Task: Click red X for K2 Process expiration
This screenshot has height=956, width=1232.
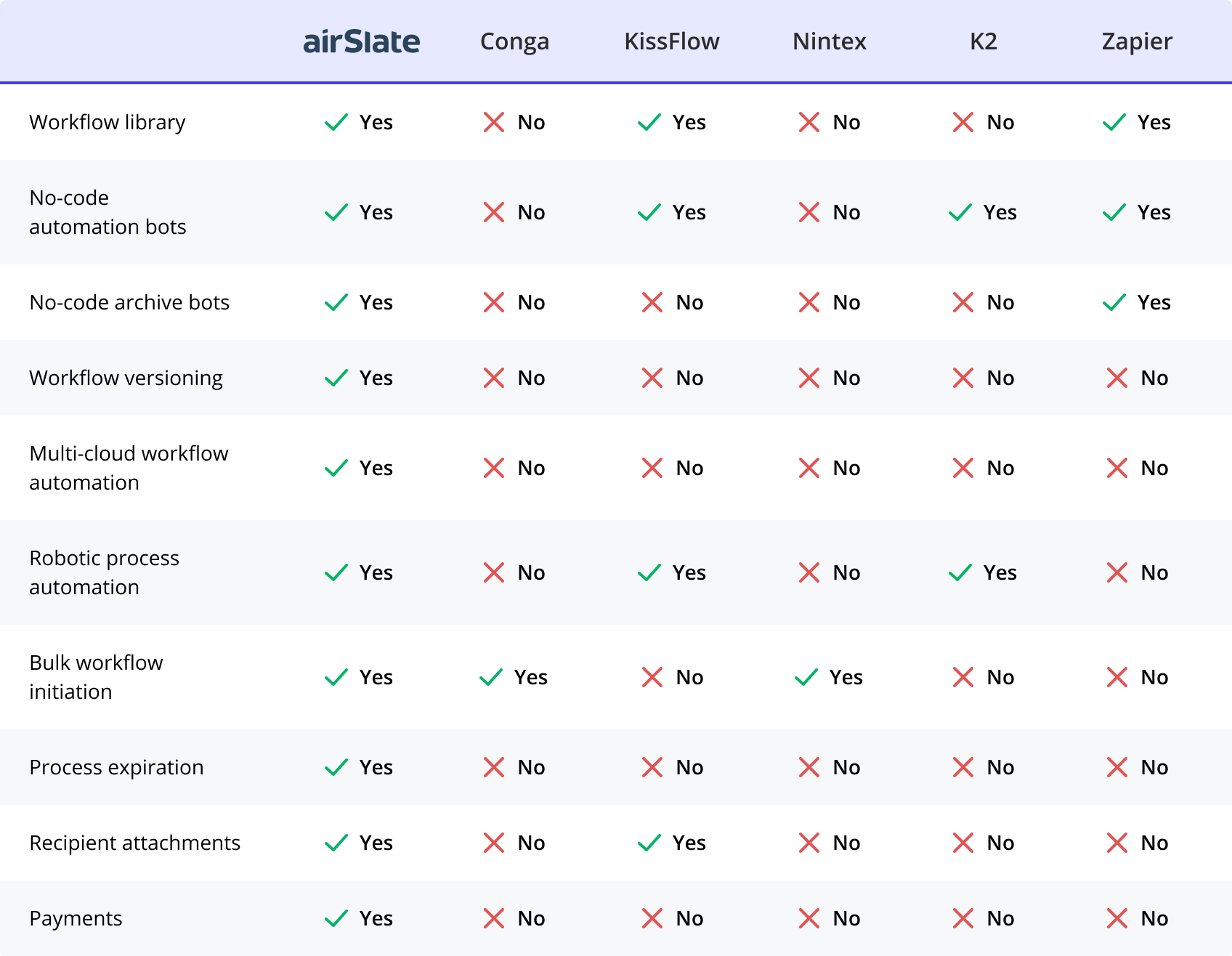Action: point(963,767)
